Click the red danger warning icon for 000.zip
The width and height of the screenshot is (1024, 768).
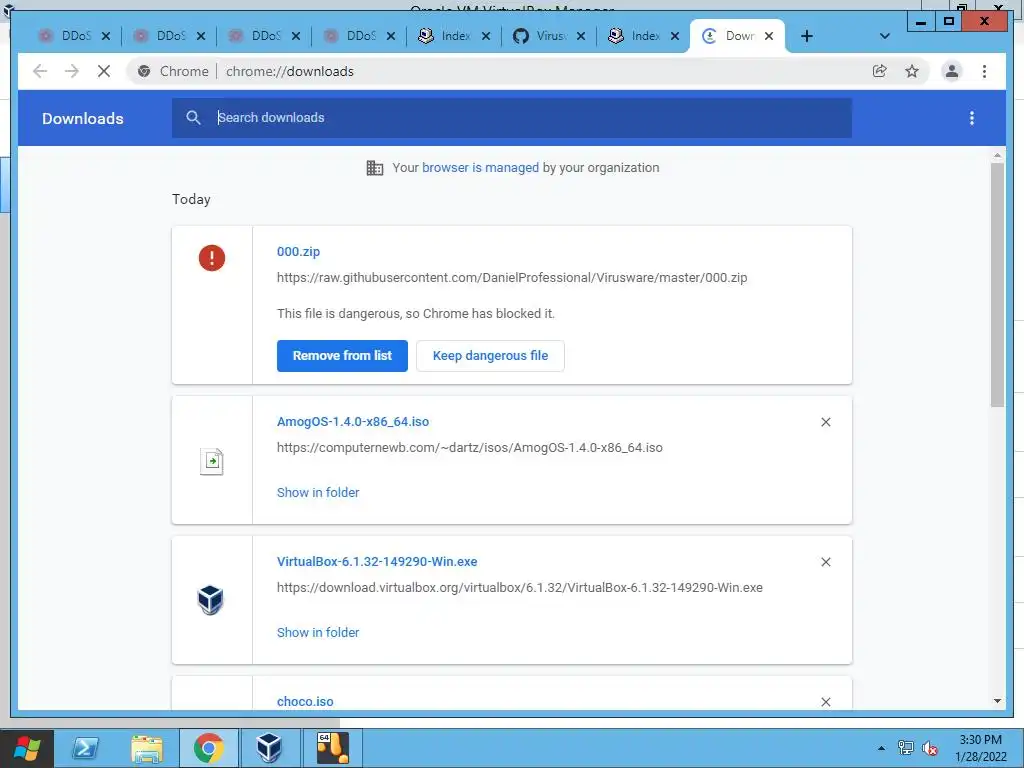(x=212, y=258)
